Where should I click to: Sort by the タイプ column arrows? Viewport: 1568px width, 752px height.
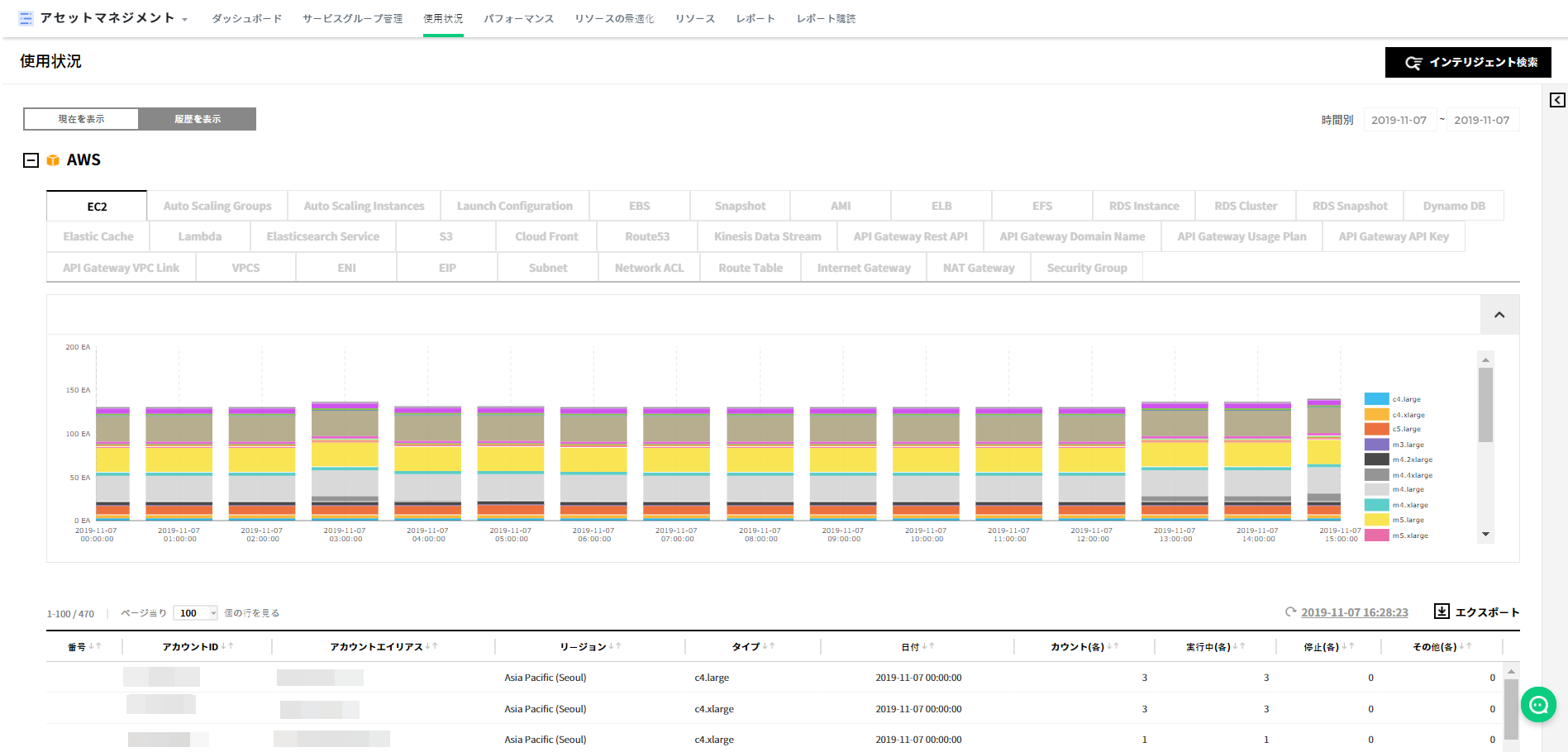pos(768,646)
